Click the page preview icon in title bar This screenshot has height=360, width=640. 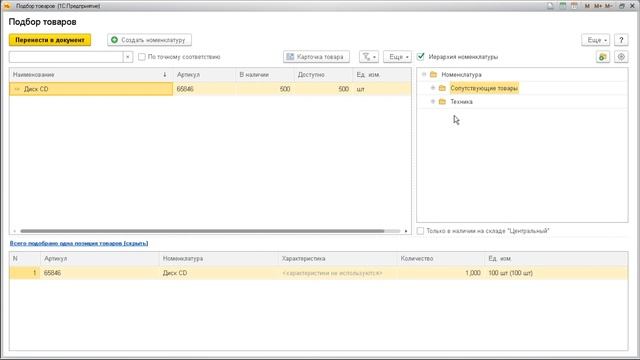[551, 6]
